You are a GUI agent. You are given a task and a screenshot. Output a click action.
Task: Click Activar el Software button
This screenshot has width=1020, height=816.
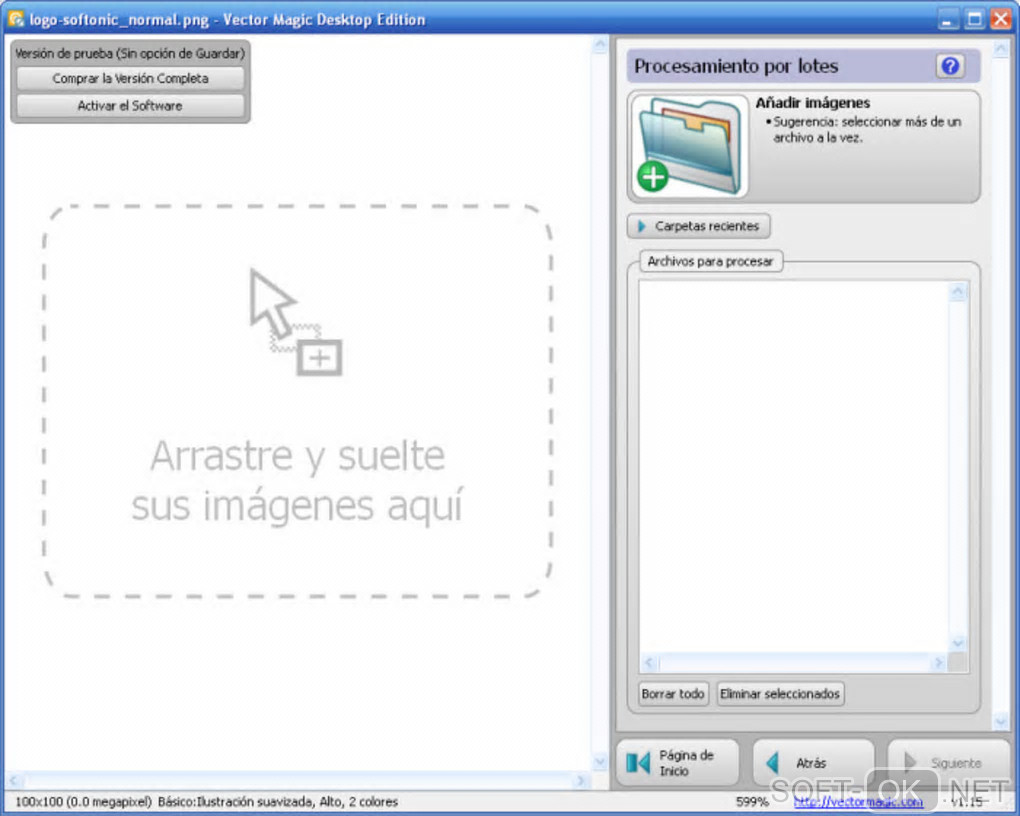pos(130,106)
